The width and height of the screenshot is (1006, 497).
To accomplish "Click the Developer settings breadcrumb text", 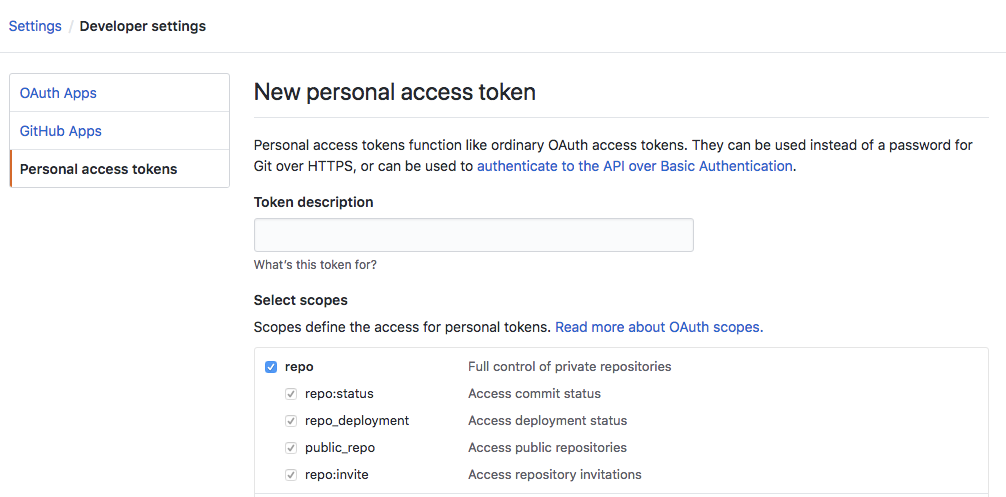I will [143, 26].
